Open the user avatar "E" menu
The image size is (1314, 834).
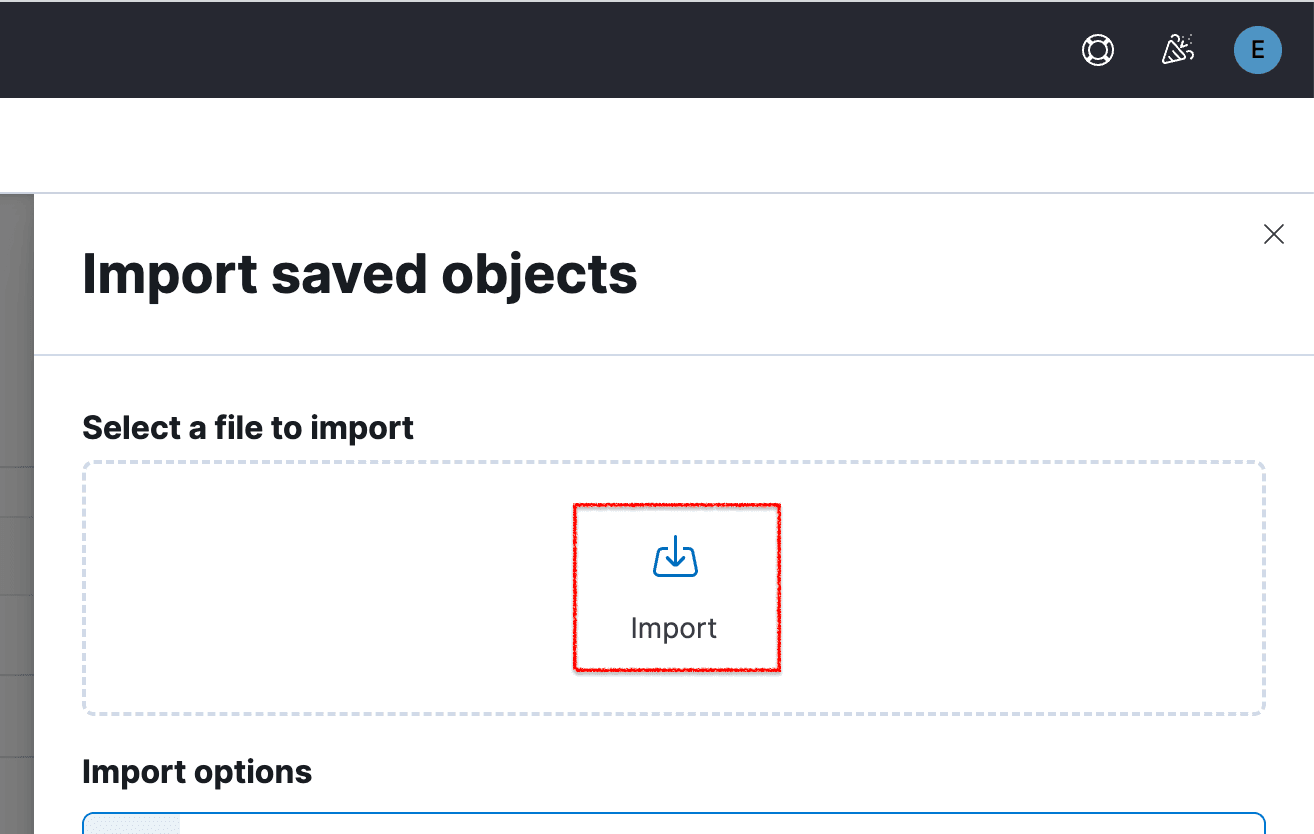tap(1257, 50)
